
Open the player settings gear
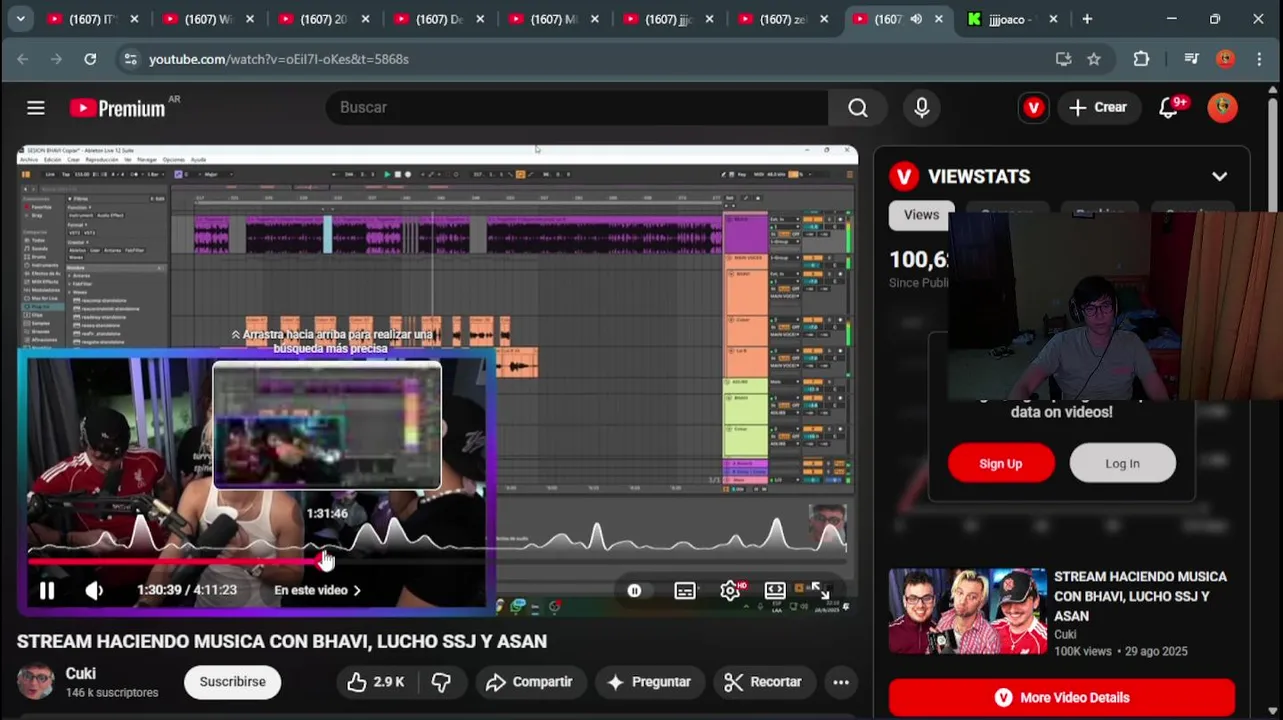tap(730, 590)
